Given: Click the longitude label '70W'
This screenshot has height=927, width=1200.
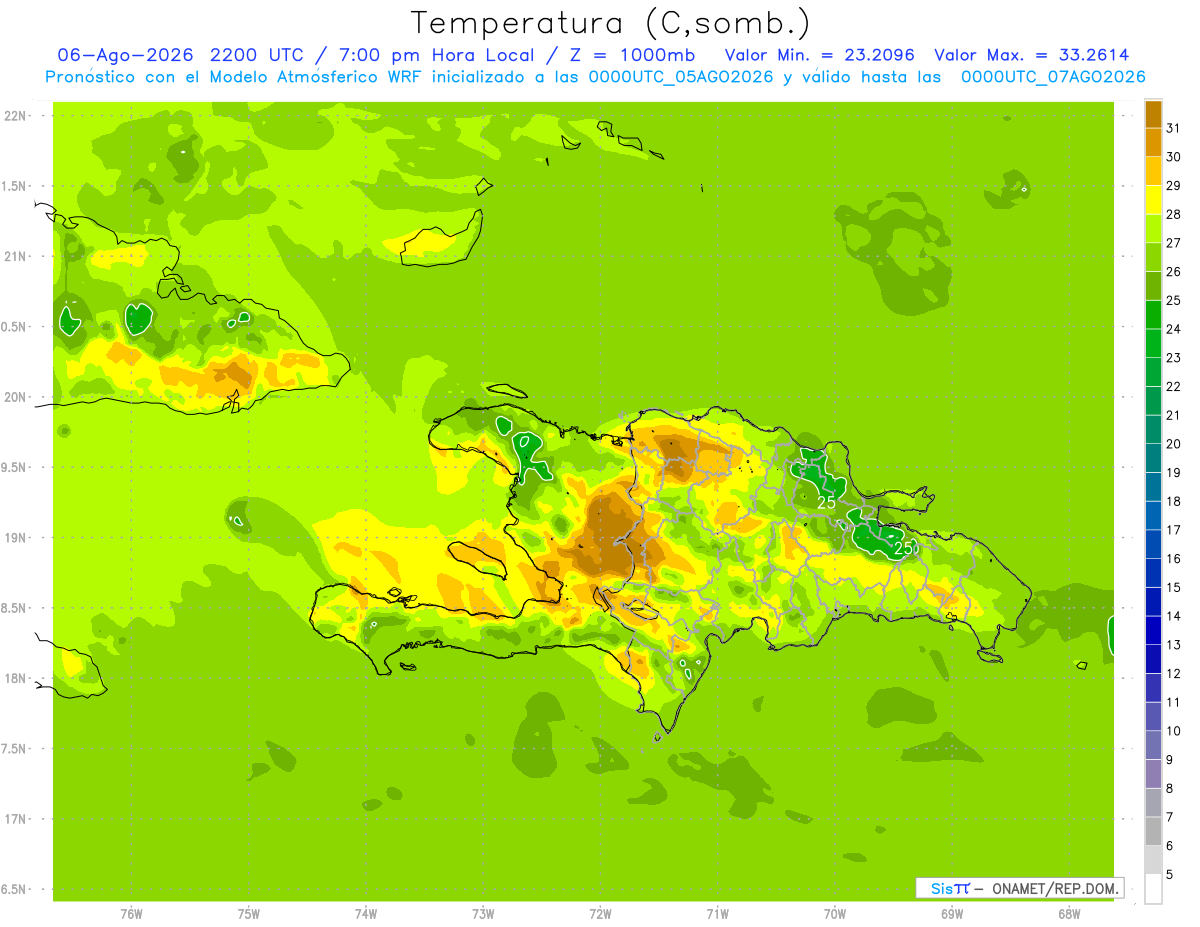Looking at the screenshot, I should [834, 914].
